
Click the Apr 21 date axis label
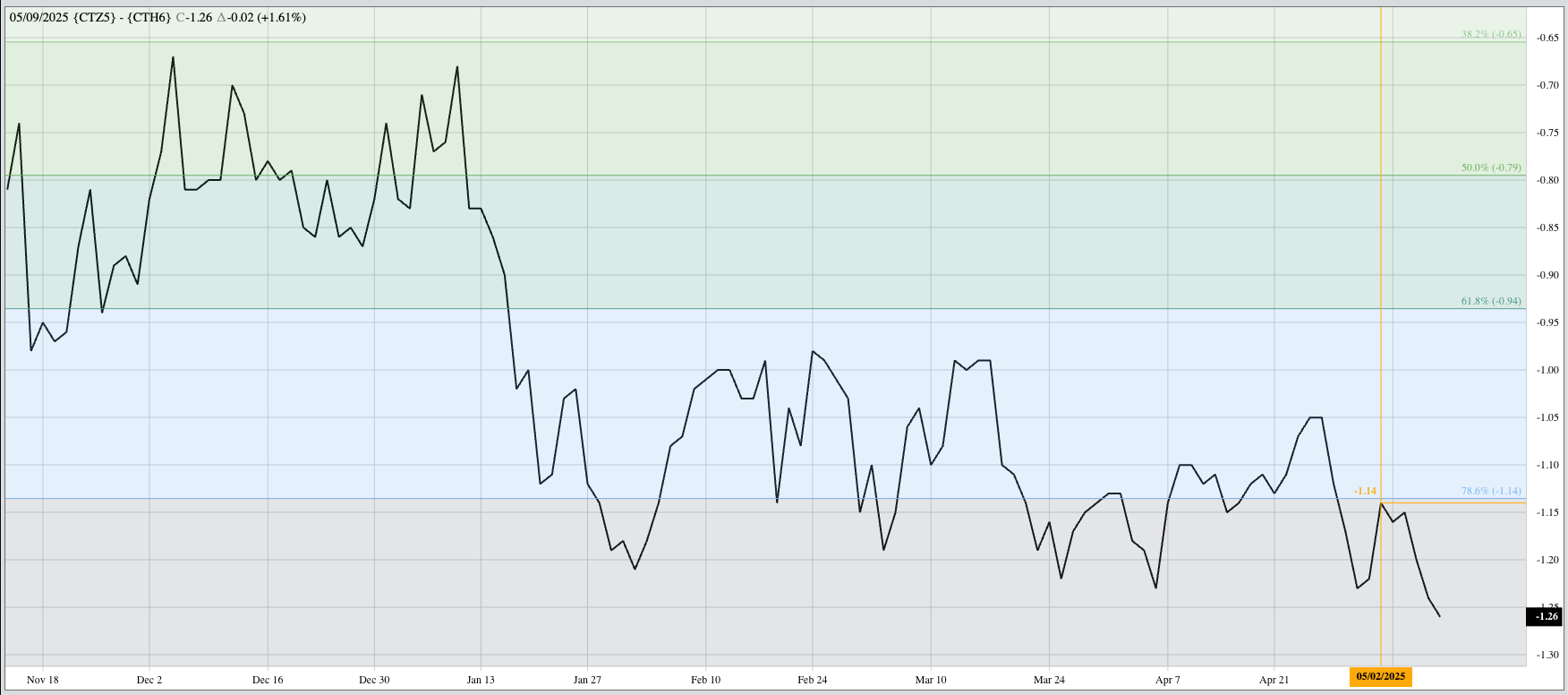click(1274, 680)
